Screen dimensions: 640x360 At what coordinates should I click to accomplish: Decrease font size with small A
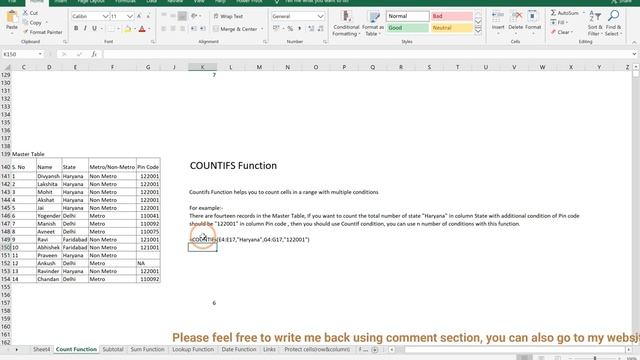coord(148,16)
